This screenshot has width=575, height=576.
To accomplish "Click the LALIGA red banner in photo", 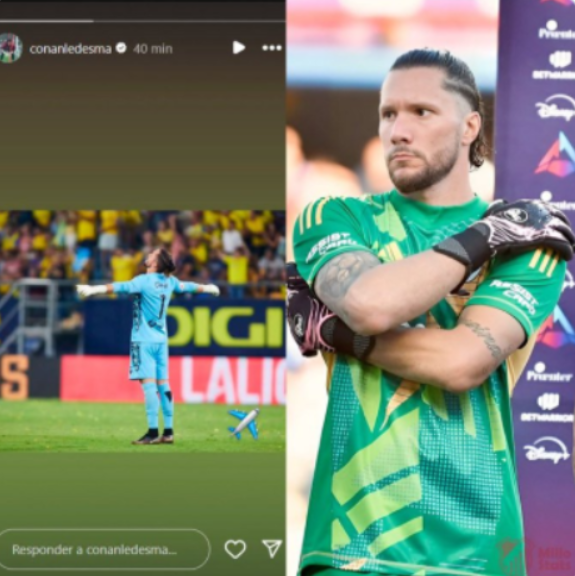I will pyautogui.click(x=173, y=379).
